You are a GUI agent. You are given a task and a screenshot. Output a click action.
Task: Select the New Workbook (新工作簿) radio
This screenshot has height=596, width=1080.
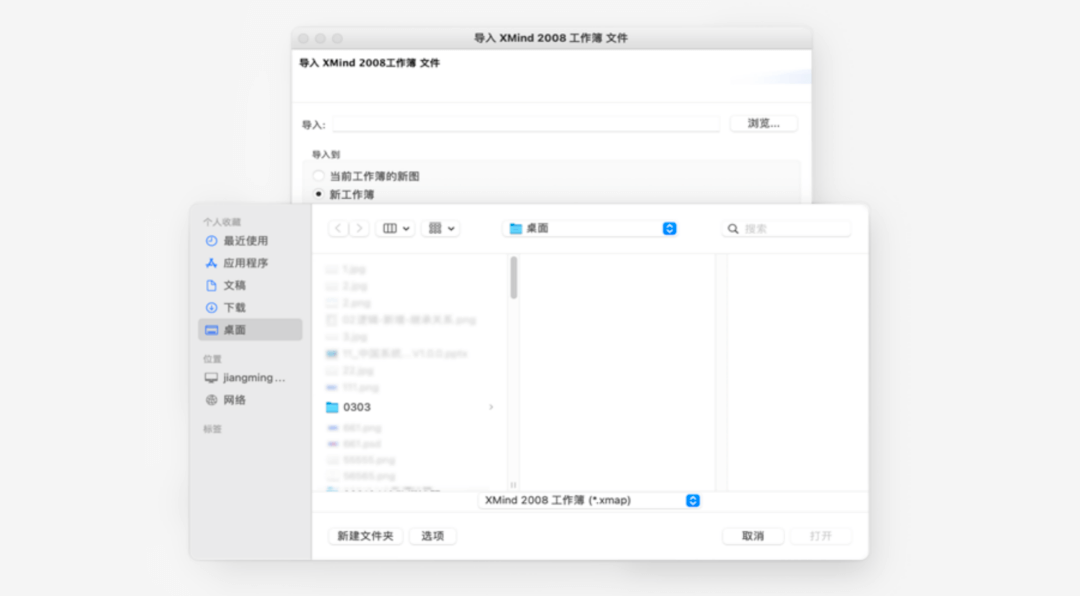pos(318,194)
